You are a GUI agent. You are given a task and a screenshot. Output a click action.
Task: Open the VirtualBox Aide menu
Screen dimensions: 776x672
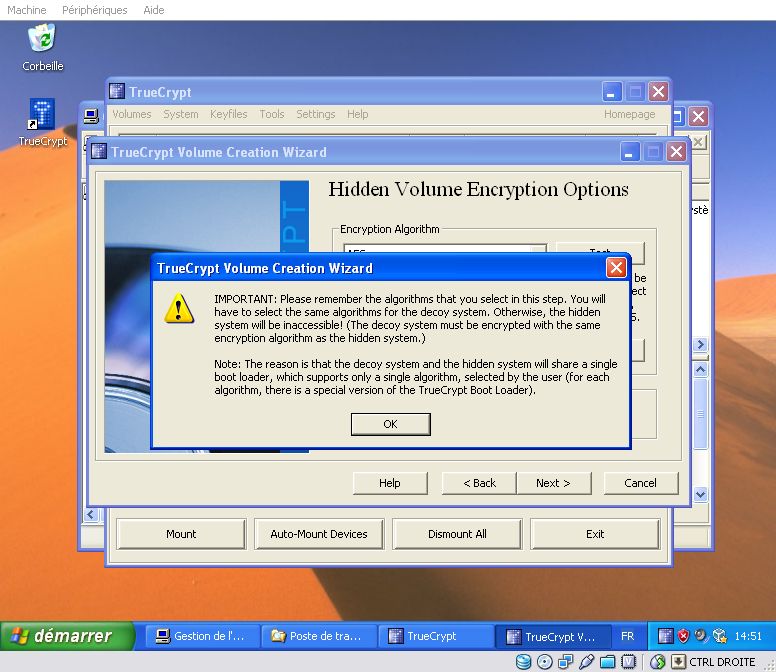click(x=153, y=10)
